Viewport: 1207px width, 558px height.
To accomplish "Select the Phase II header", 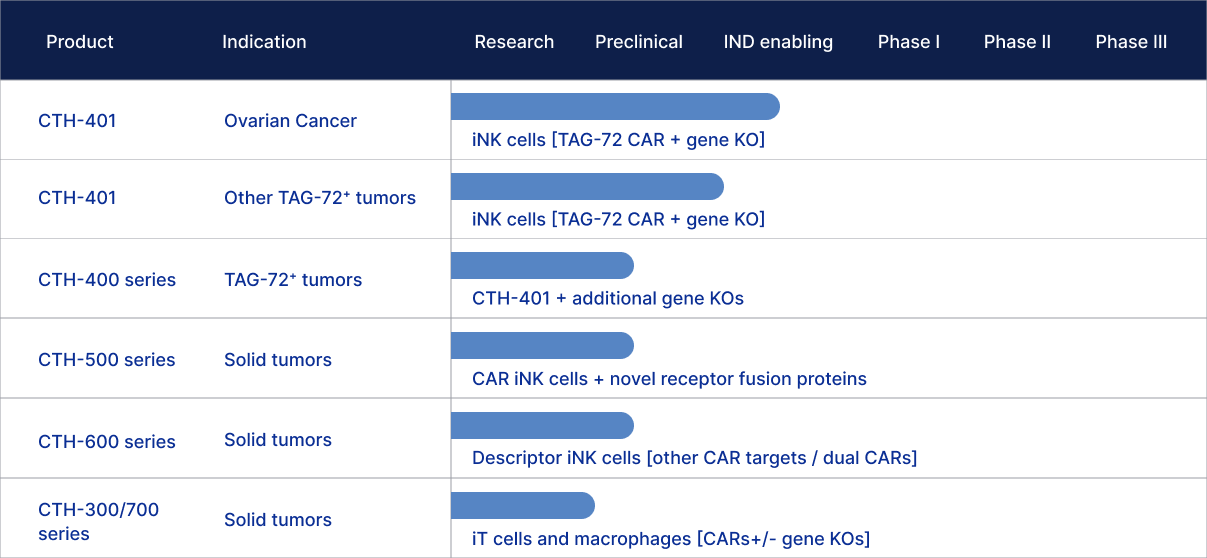I will [x=1017, y=42].
